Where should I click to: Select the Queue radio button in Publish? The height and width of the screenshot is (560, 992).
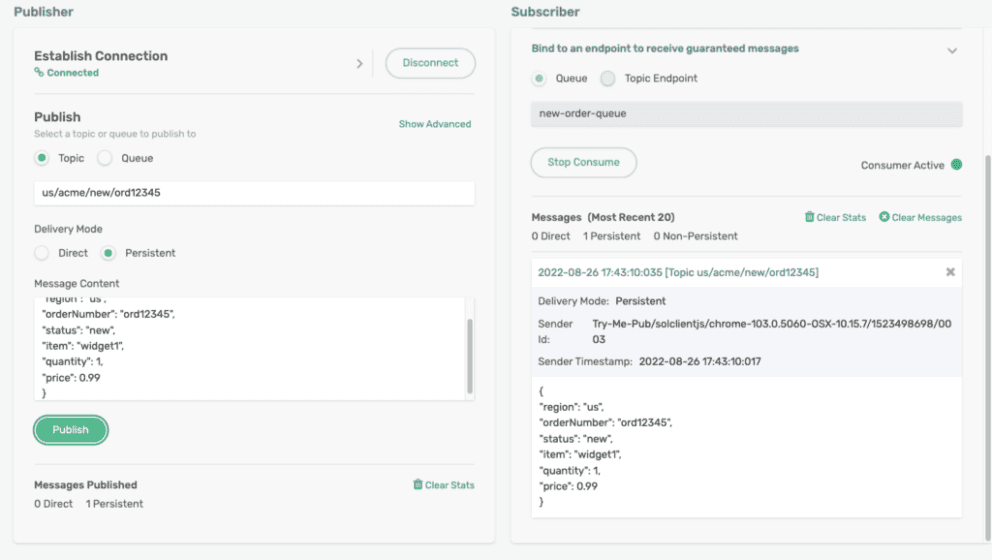pyautogui.click(x=105, y=158)
